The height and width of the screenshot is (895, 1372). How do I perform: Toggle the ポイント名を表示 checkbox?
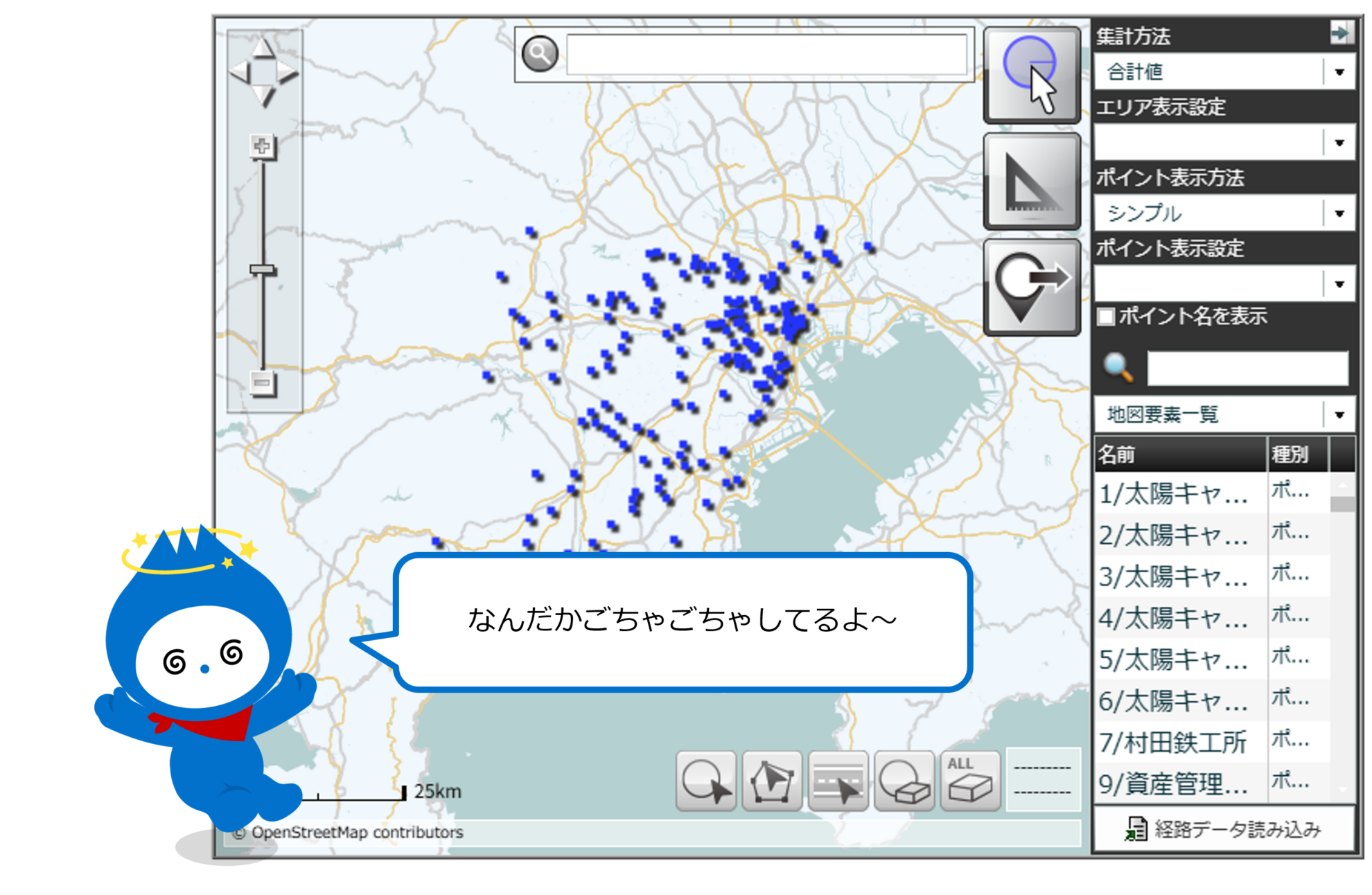pos(1106,317)
